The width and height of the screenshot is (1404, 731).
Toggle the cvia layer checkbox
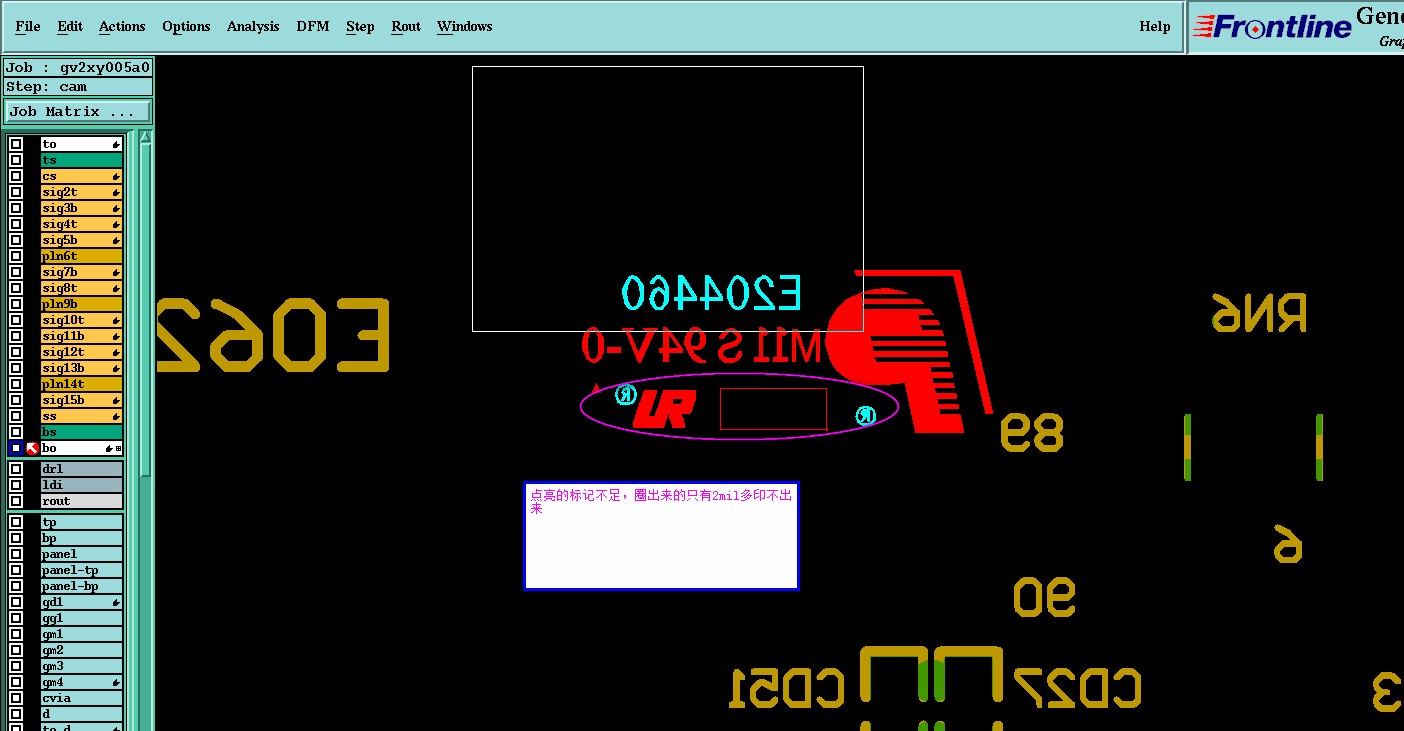16,698
